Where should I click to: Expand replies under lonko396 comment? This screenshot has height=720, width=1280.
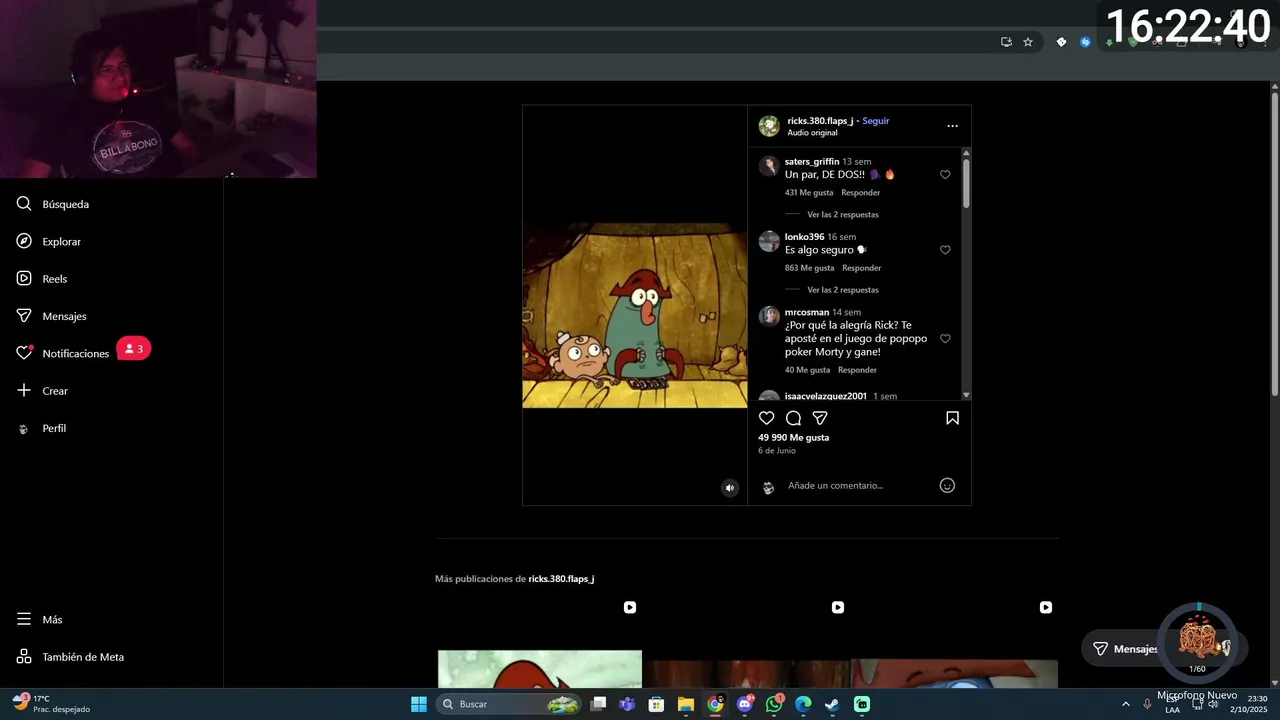tap(843, 290)
